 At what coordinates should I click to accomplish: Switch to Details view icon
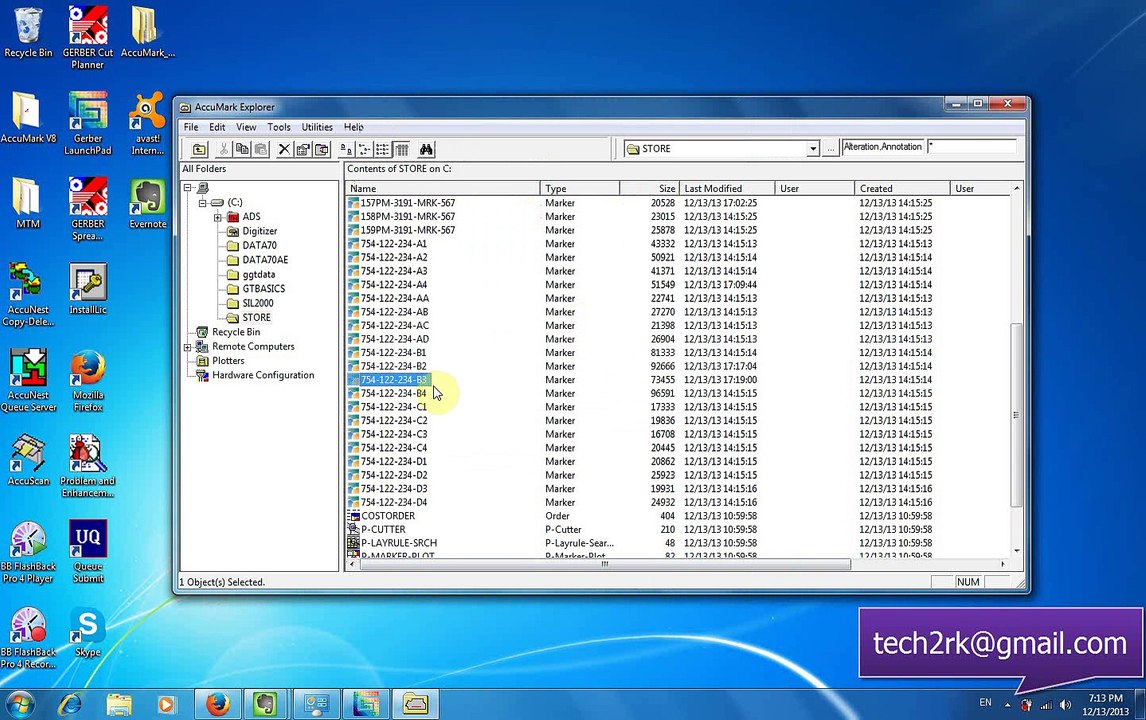pyautogui.click(x=401, y=149)
